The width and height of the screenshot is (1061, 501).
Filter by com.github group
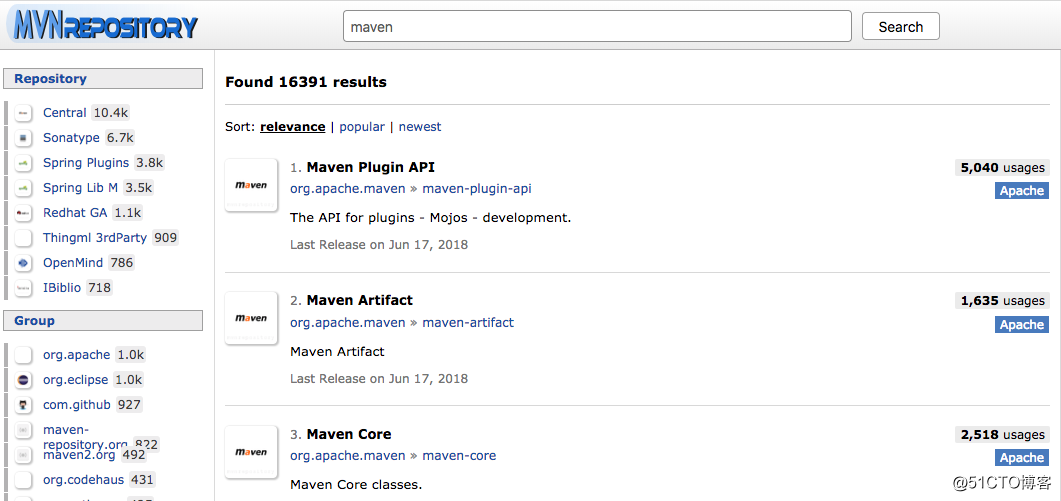pyautogui.click(x=76, y=405)
